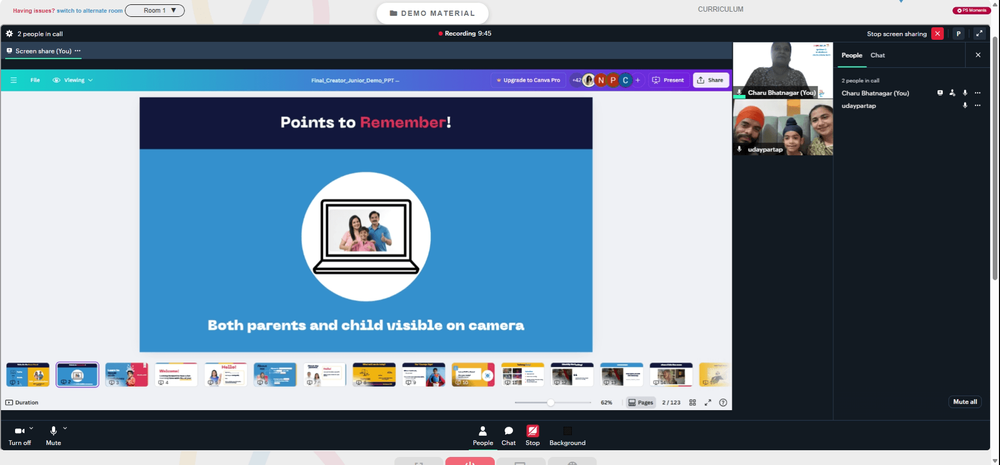Image resolution: width=1000 pixels, height=465 pixels.
Task: Expand microphone options chevron
Action: pyautogui.click(x=65, y=428)
